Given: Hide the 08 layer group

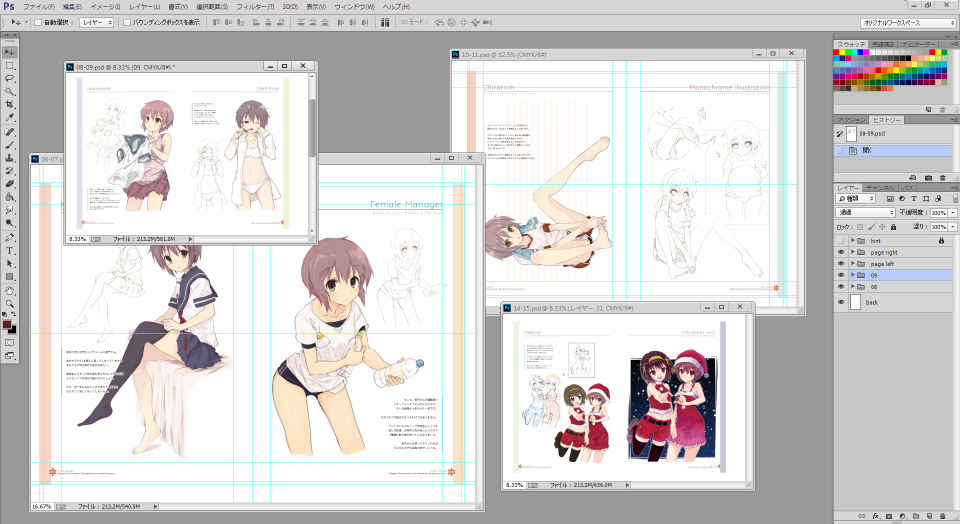Looking at the screenshot, I should click(841, 286).
